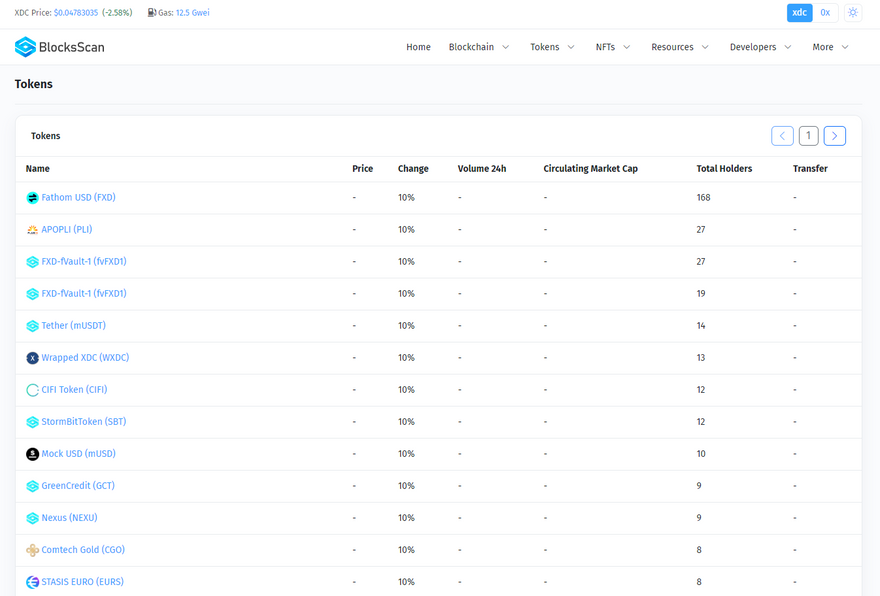Click the Mock USD token icon
The image size is (880, 596).
coord(32,454)
